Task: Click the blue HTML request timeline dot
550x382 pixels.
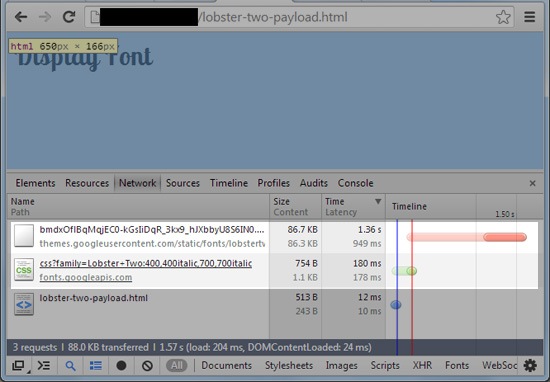Action: pos(396,305)
